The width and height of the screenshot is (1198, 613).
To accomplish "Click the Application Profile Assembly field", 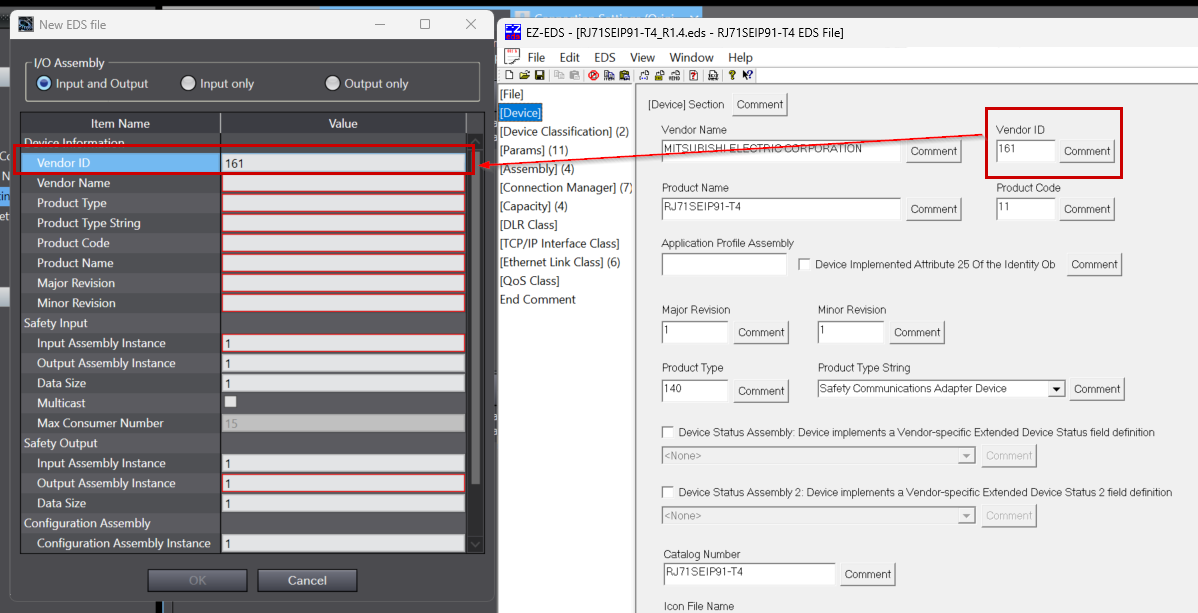I will (724, 264).
